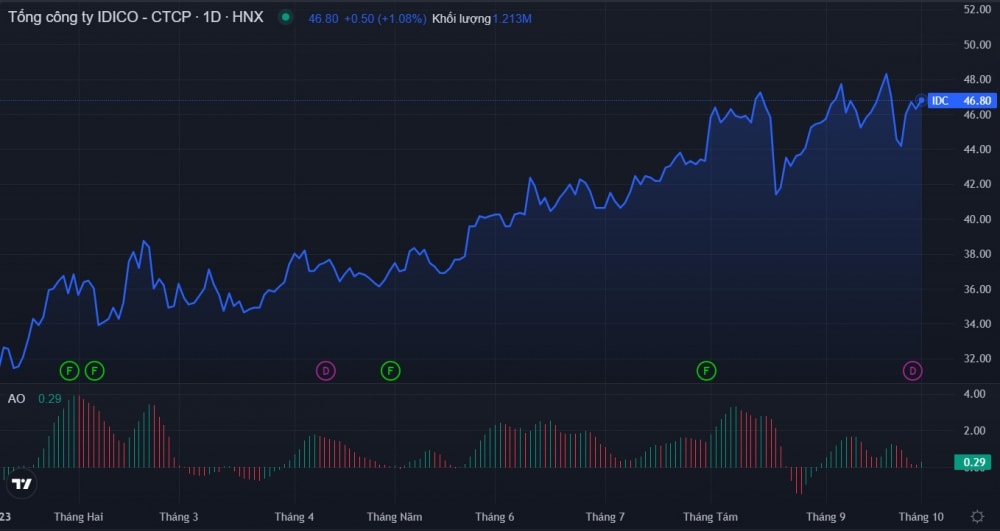
Task: Click the 32.00 price axis label
Action: (x=977, y=359)
